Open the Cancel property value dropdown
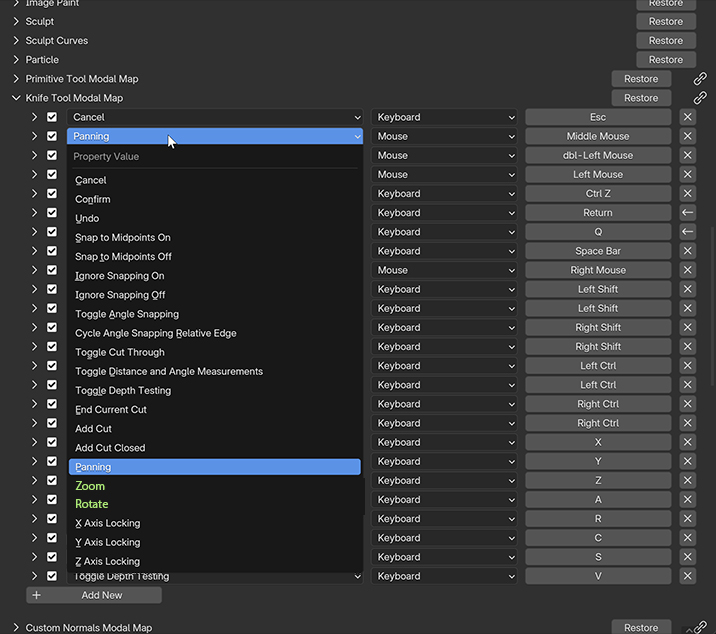 point(215,117)
